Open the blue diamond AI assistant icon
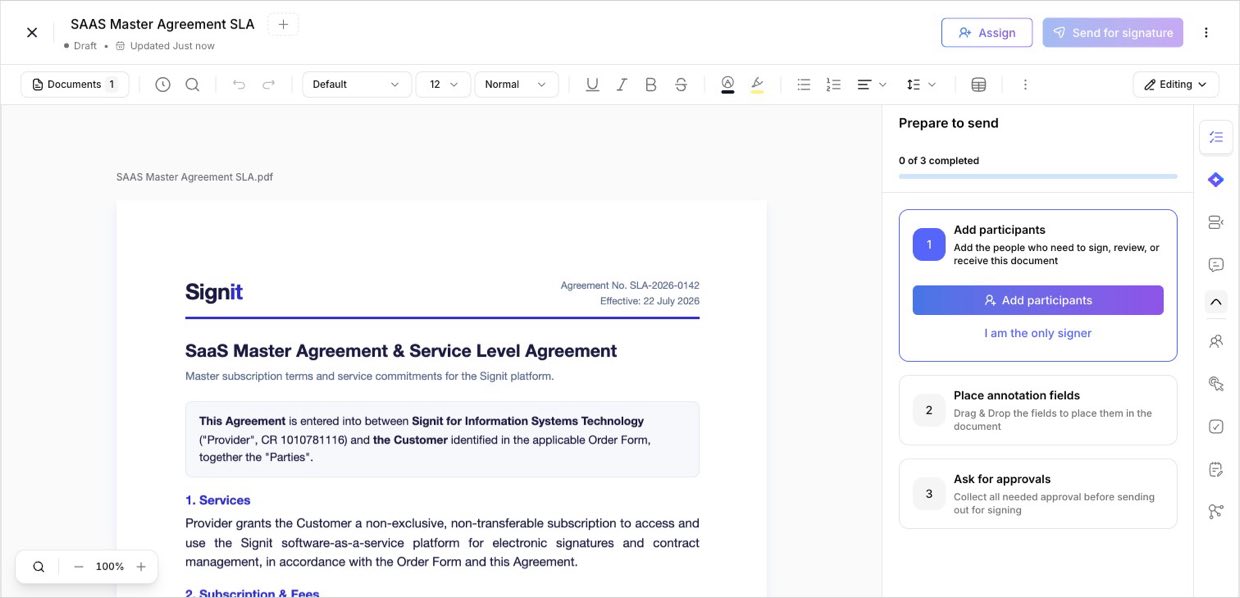This screenshot has height=598, width=1240. (1216, 180)
